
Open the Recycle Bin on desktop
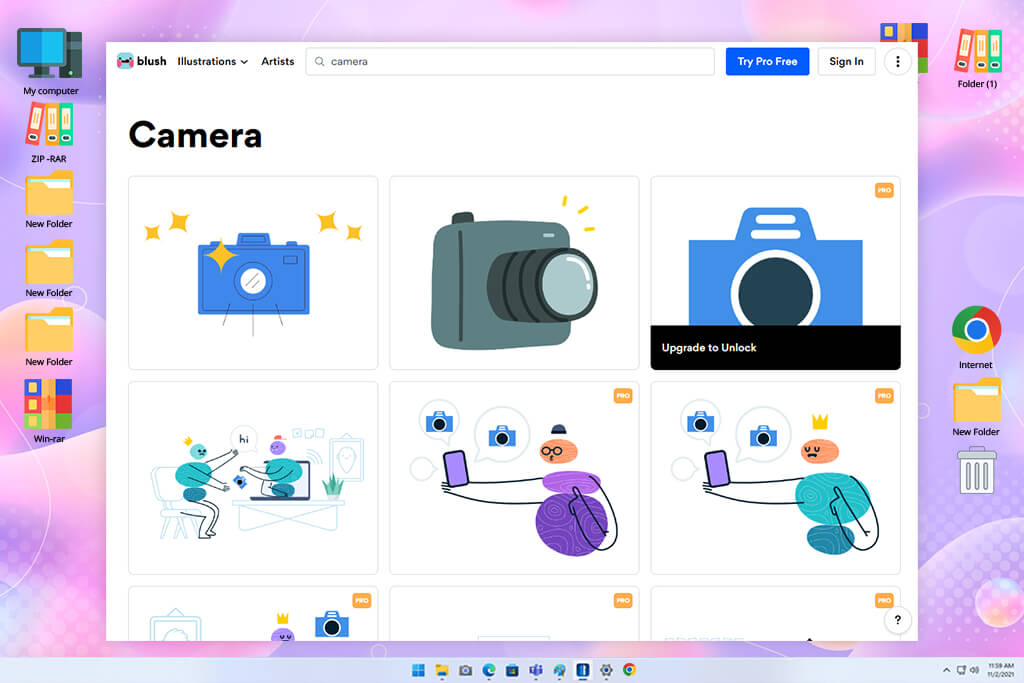976,470
